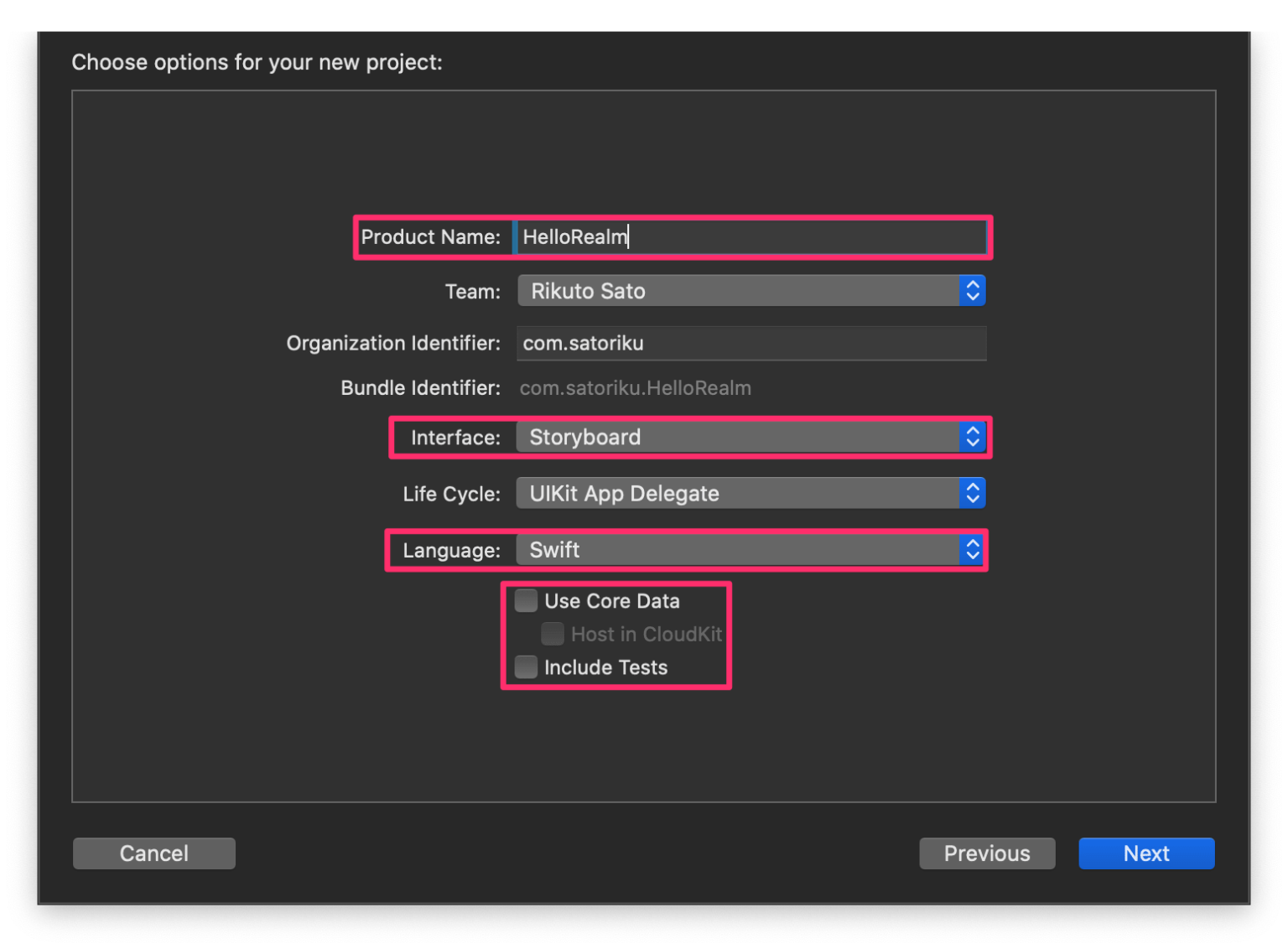Click the Next button
Viewport: 1288px width, 949px height.
pos(1146,853)
